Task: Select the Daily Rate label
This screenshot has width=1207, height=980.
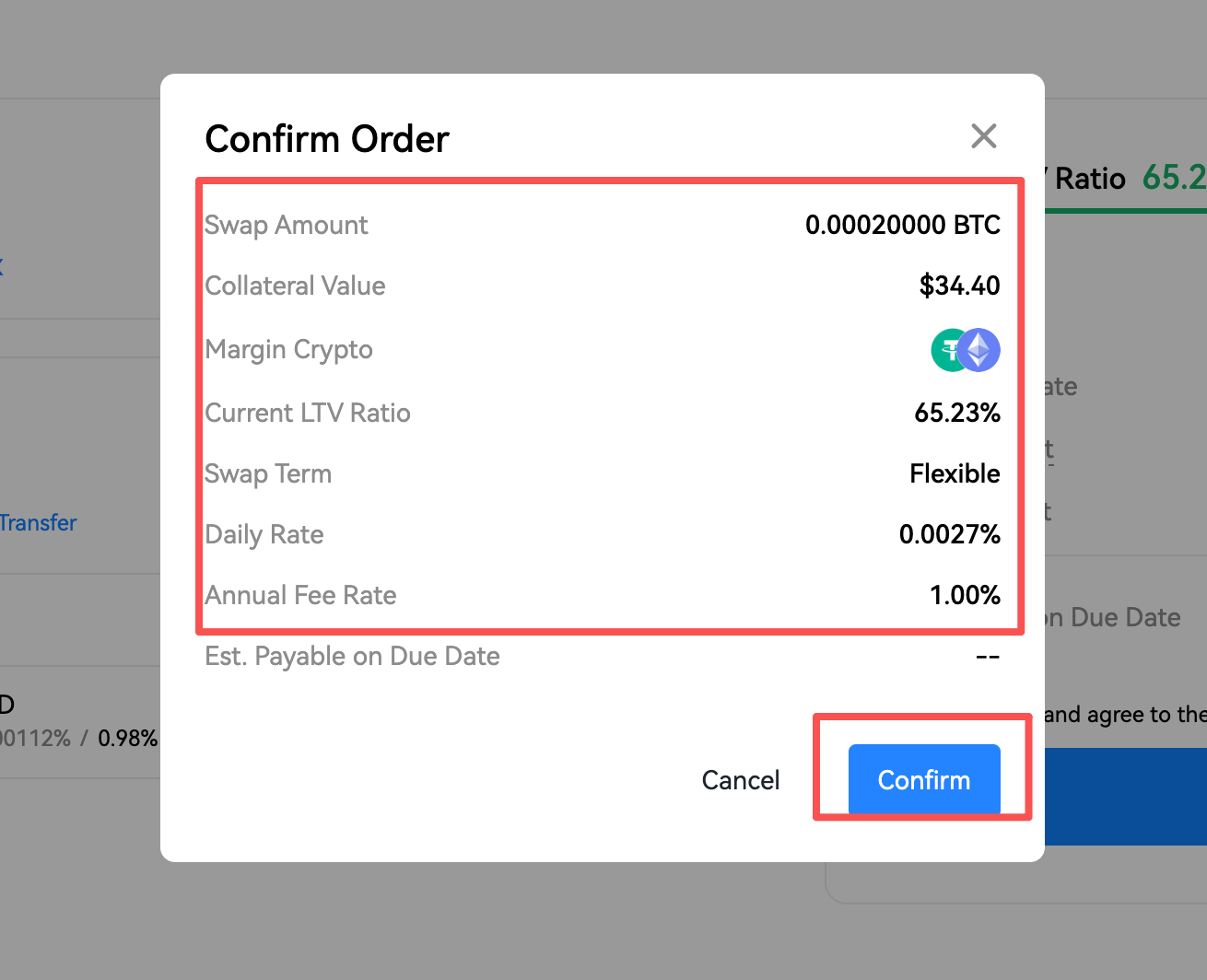Action: (x=264, y=534)
